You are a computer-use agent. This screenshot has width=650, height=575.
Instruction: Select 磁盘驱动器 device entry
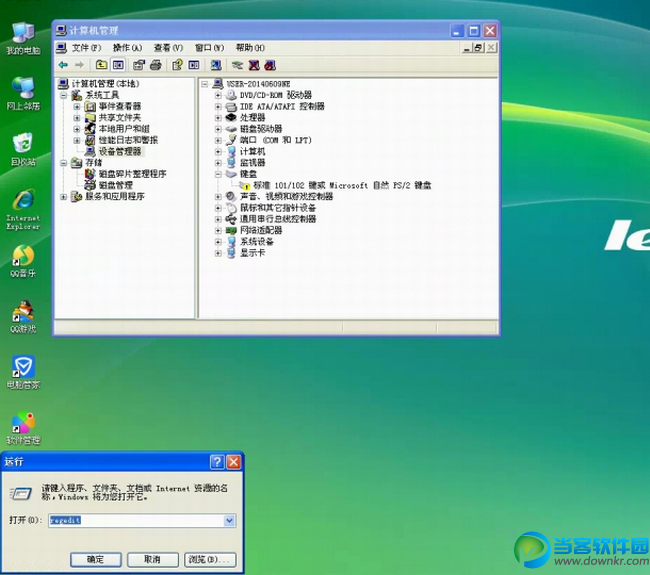[x=261, y=129]
